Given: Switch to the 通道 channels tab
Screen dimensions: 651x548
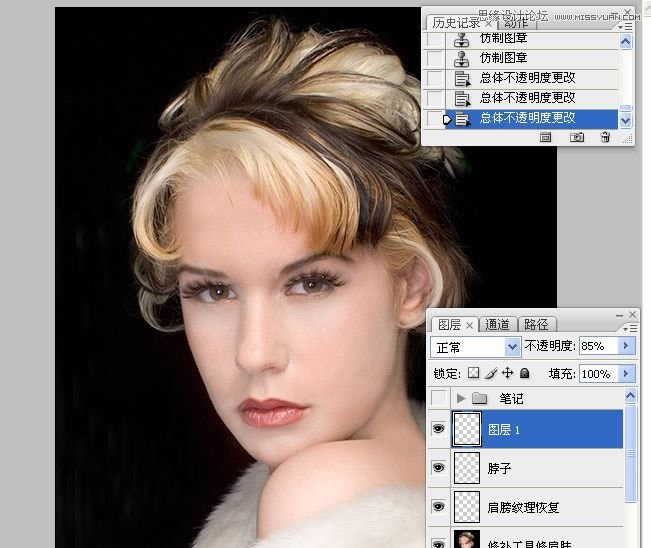Looking at the screenshot, I should (497, 324).
